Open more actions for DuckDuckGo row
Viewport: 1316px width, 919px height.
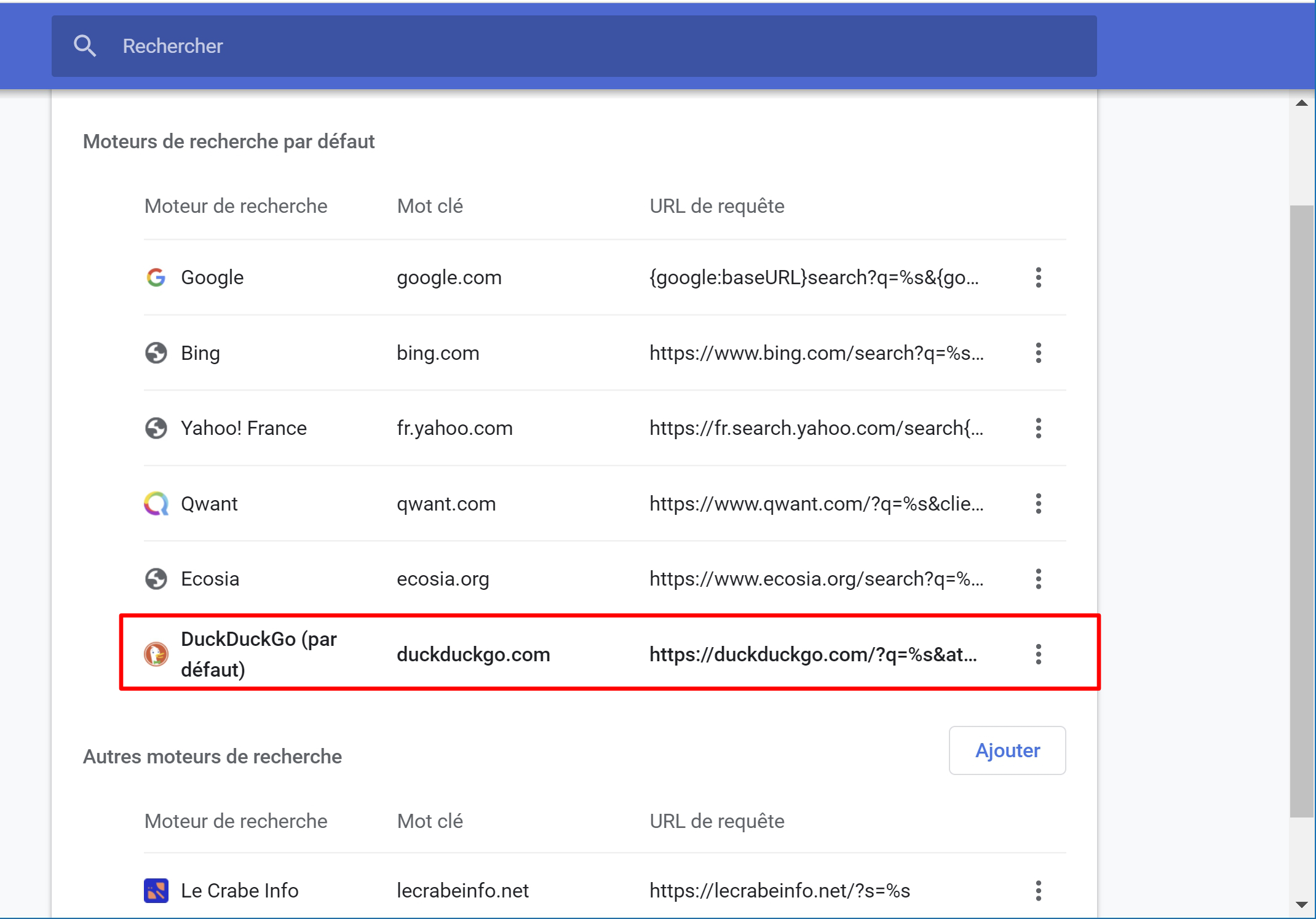(x=1038, y=654)
